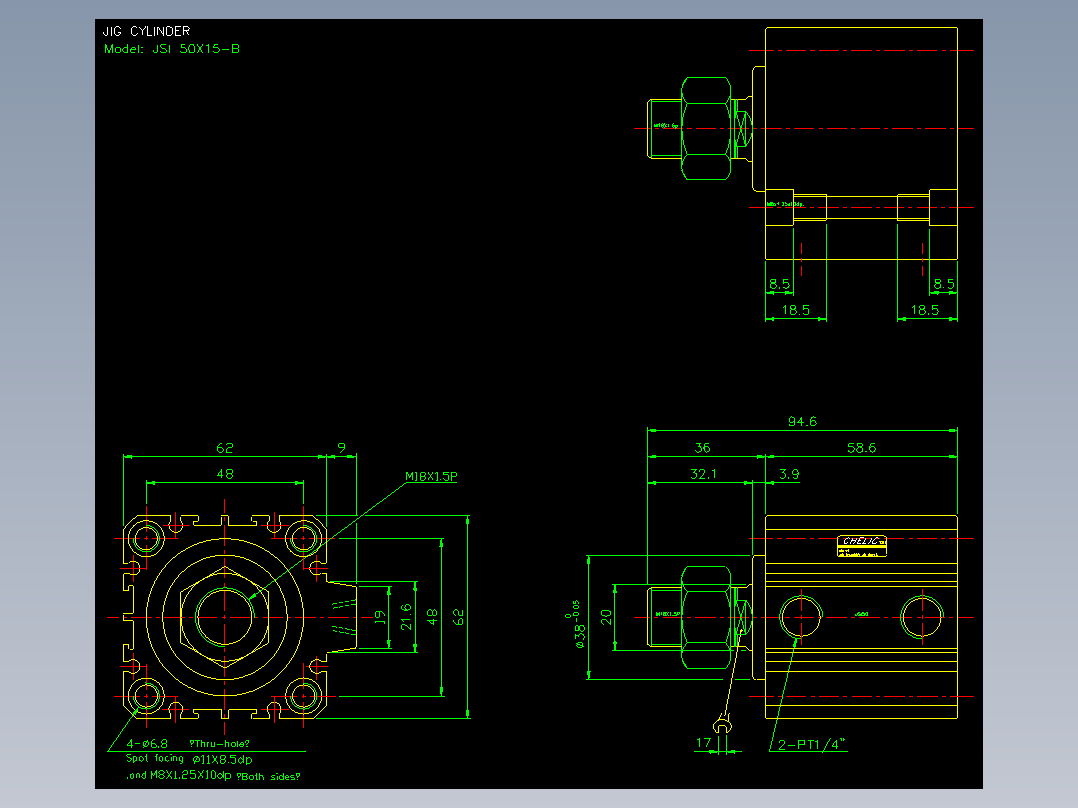The image size is (1078, 808).
Task: Select the wrench symbol beside the 17 dimension
Action: click(x=722, y=724)
